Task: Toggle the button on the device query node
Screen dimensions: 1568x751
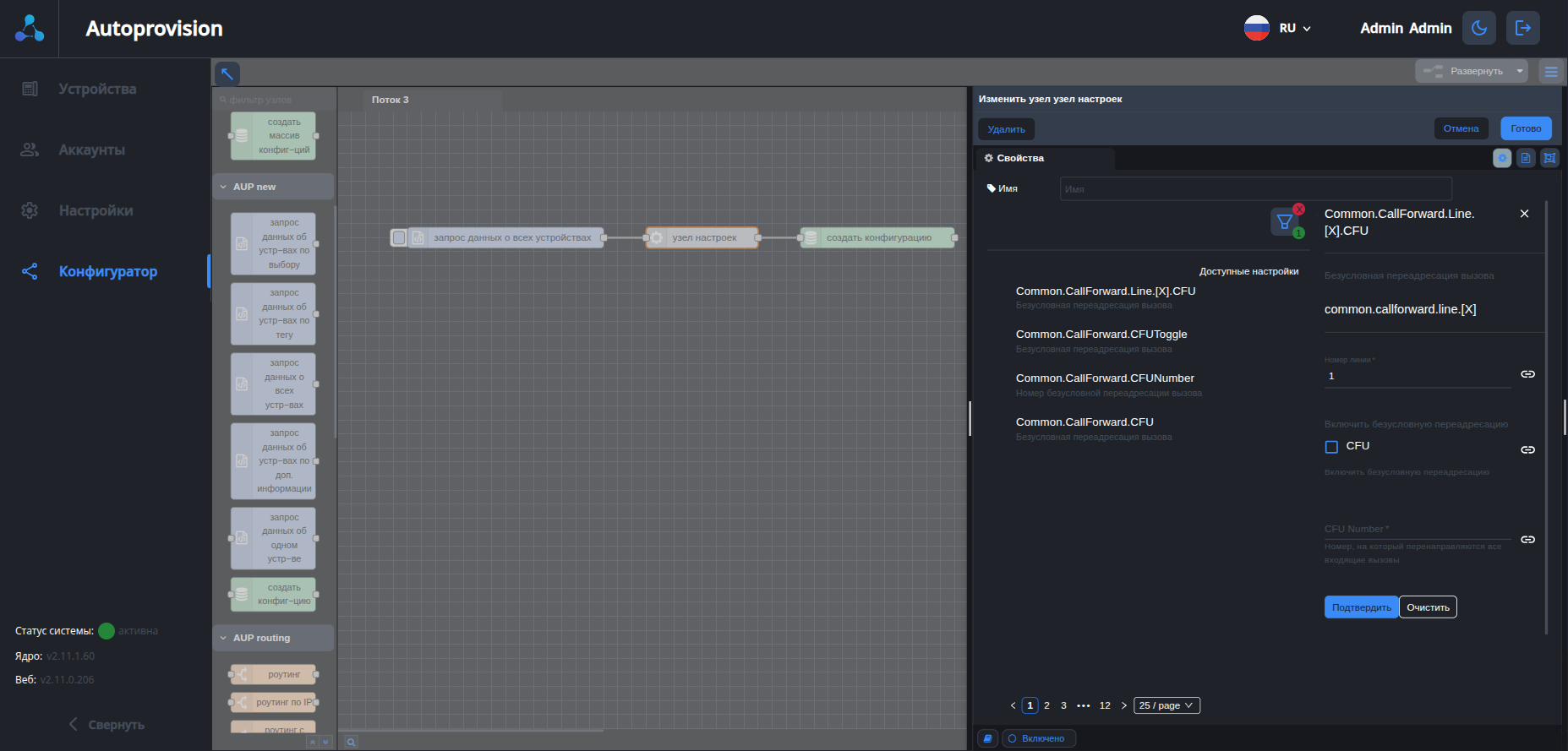Action: [x=399, y=238]
